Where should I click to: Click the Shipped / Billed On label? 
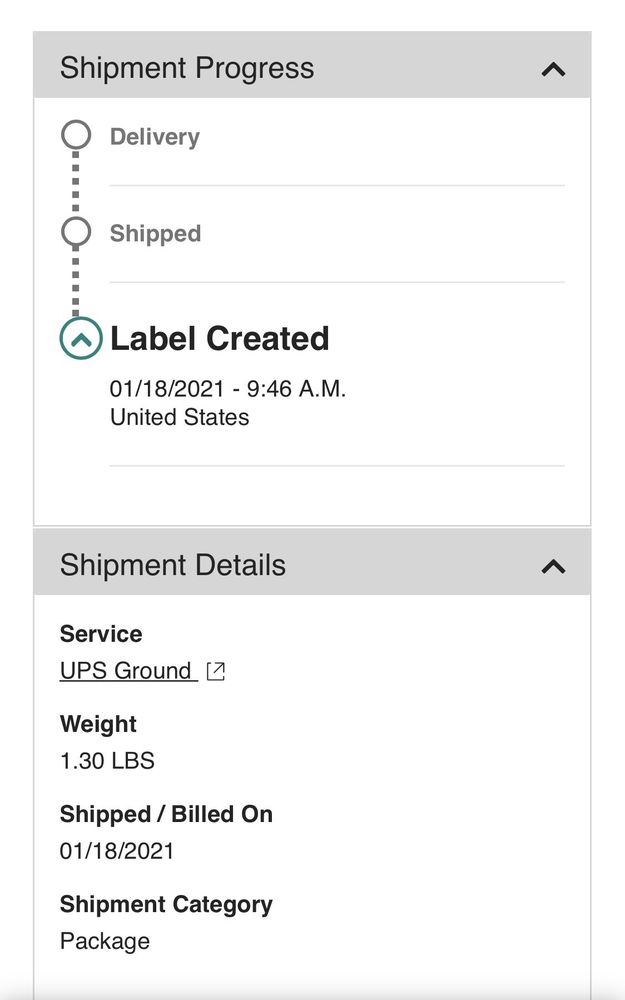click(x=166, y=814)
